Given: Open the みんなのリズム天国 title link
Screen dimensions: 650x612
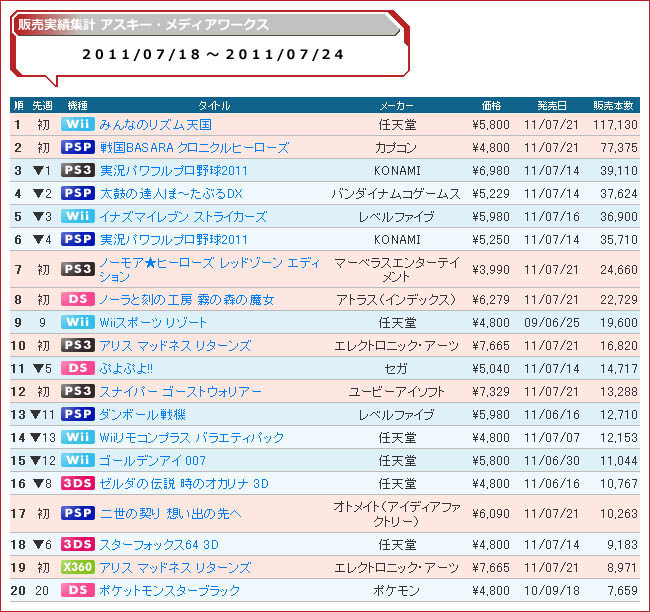Looking at the screenshot, I should coord(155,124).
